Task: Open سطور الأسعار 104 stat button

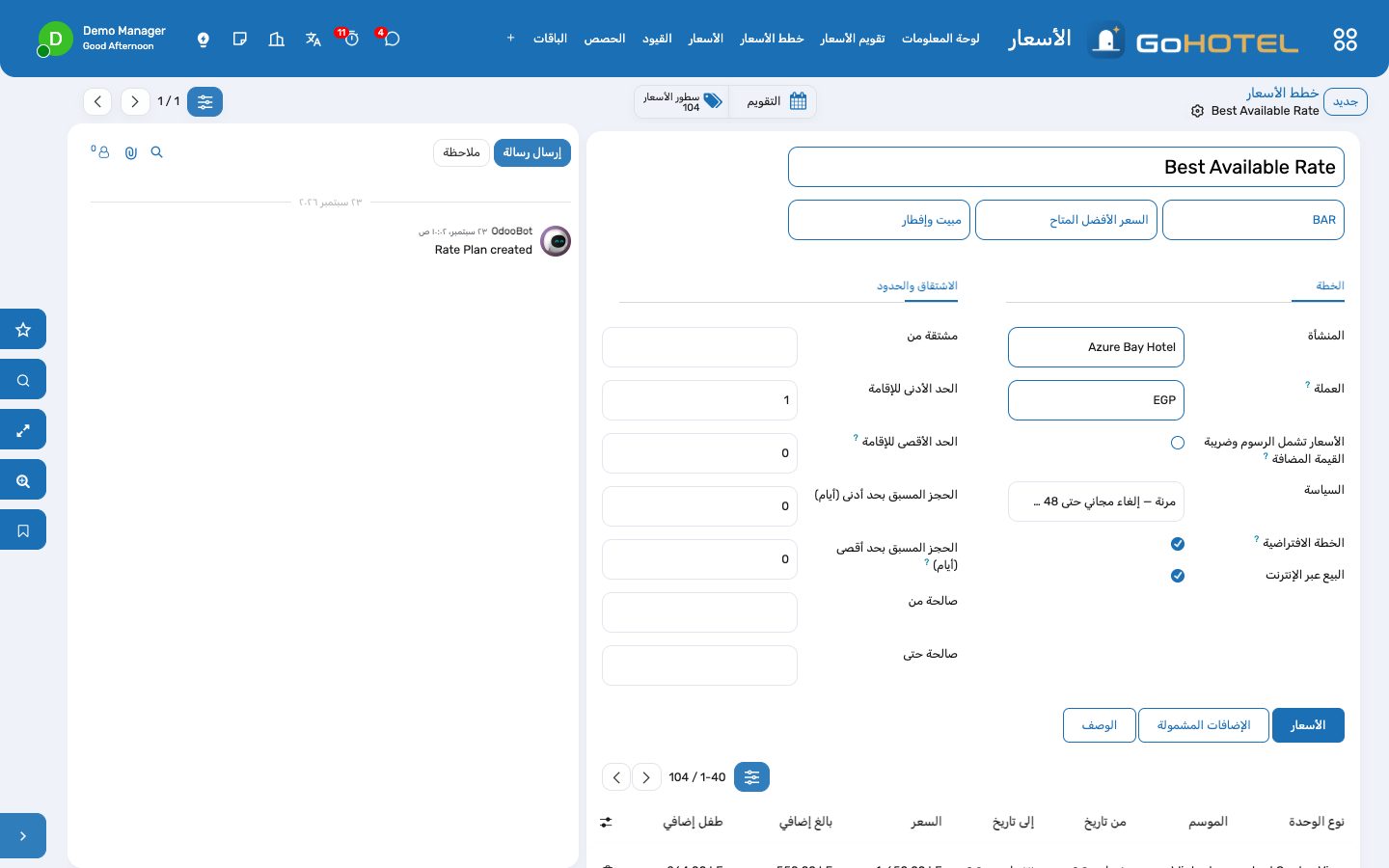Action: click(682, 101)
